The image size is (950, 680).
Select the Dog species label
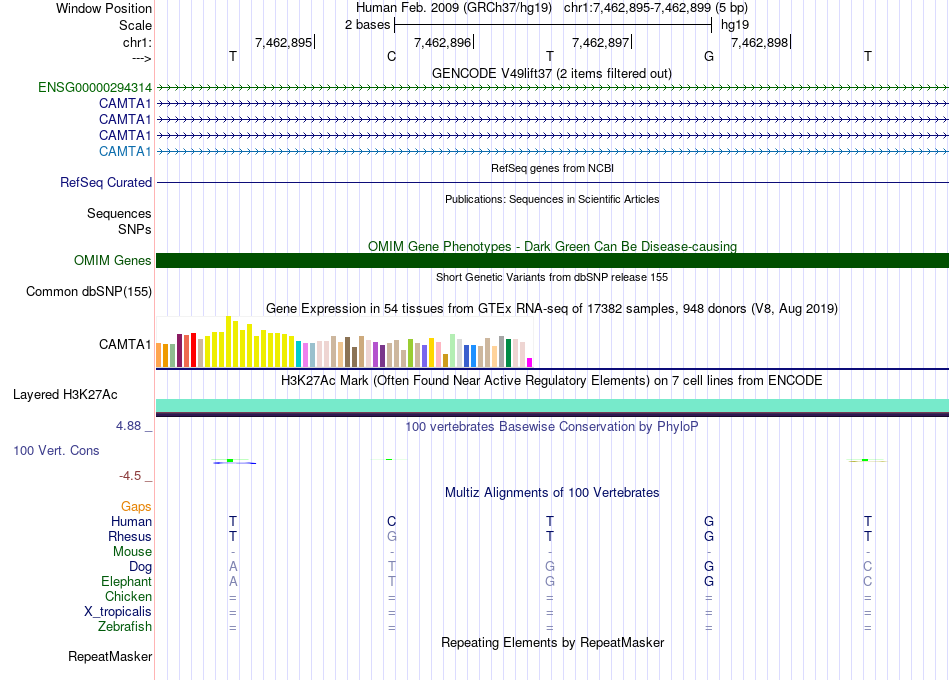pyautogui.click(x=141, y=567)
